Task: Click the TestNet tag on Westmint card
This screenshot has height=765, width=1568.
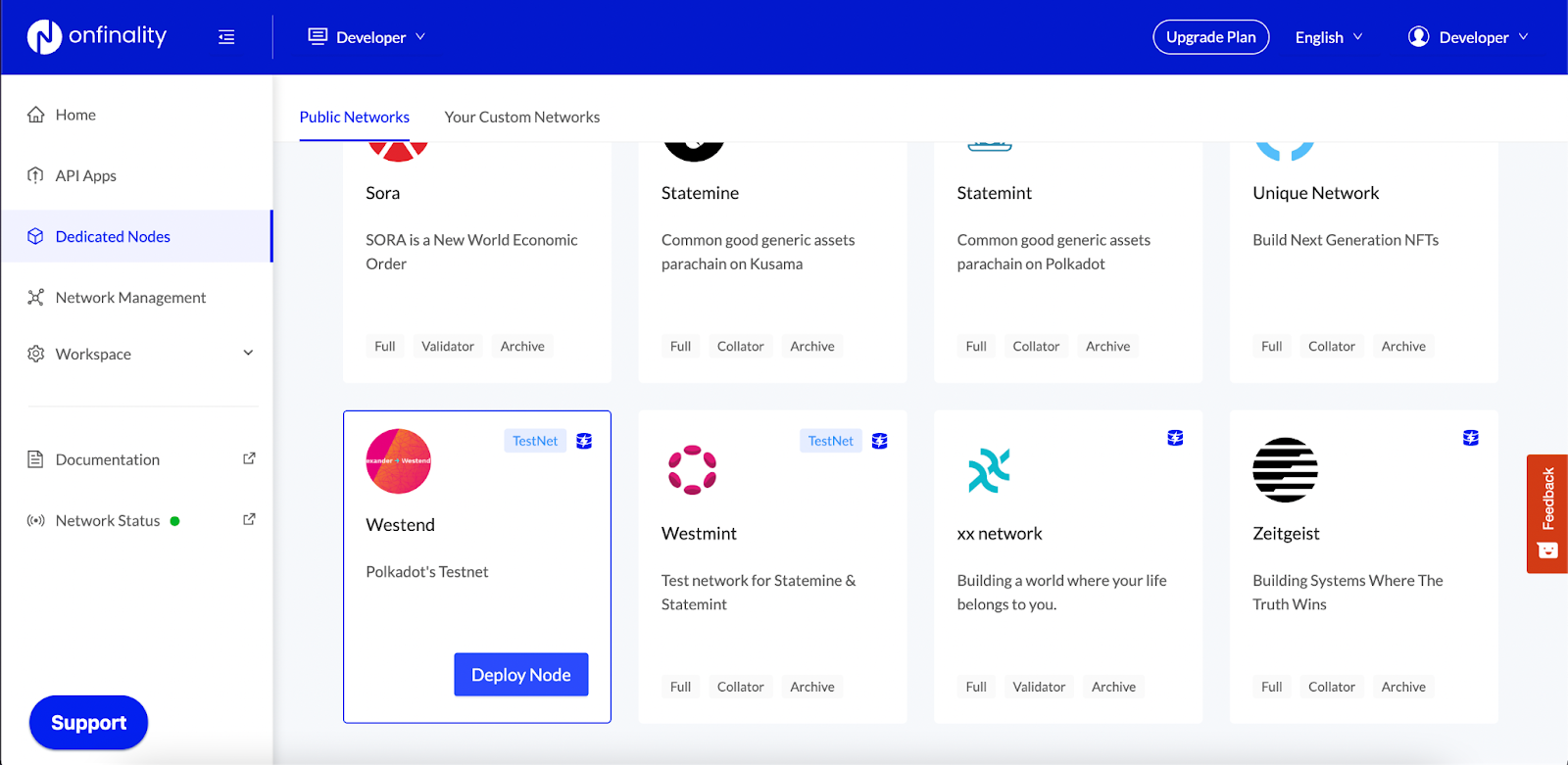Action: (x=831, y=441)
